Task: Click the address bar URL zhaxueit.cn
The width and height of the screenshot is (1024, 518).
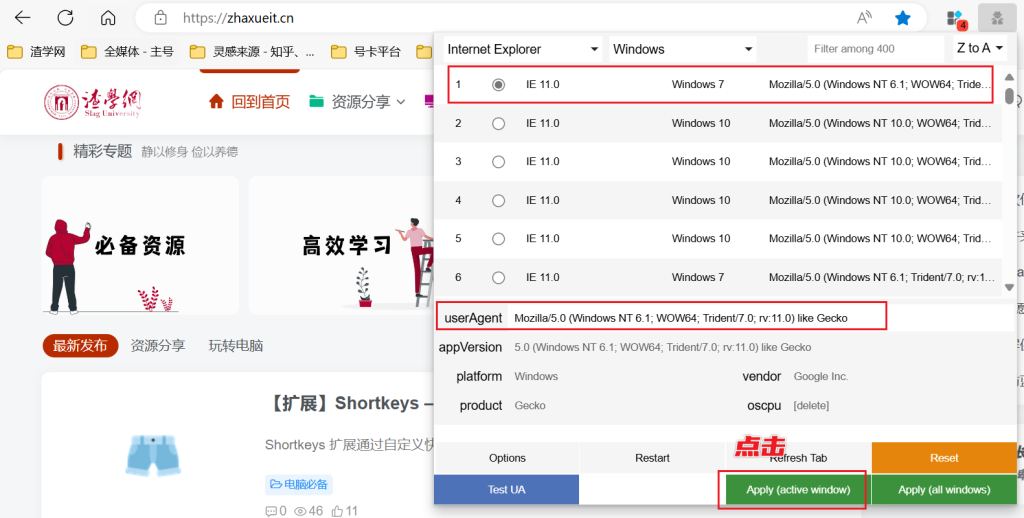Action: tap(238, 18)
